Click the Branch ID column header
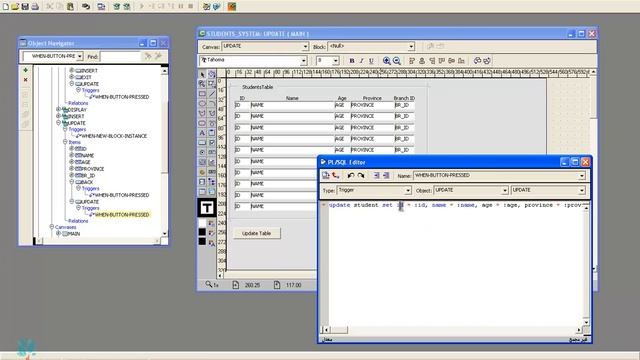This screenshot has height=360, width=640. (x=404, y=98)
